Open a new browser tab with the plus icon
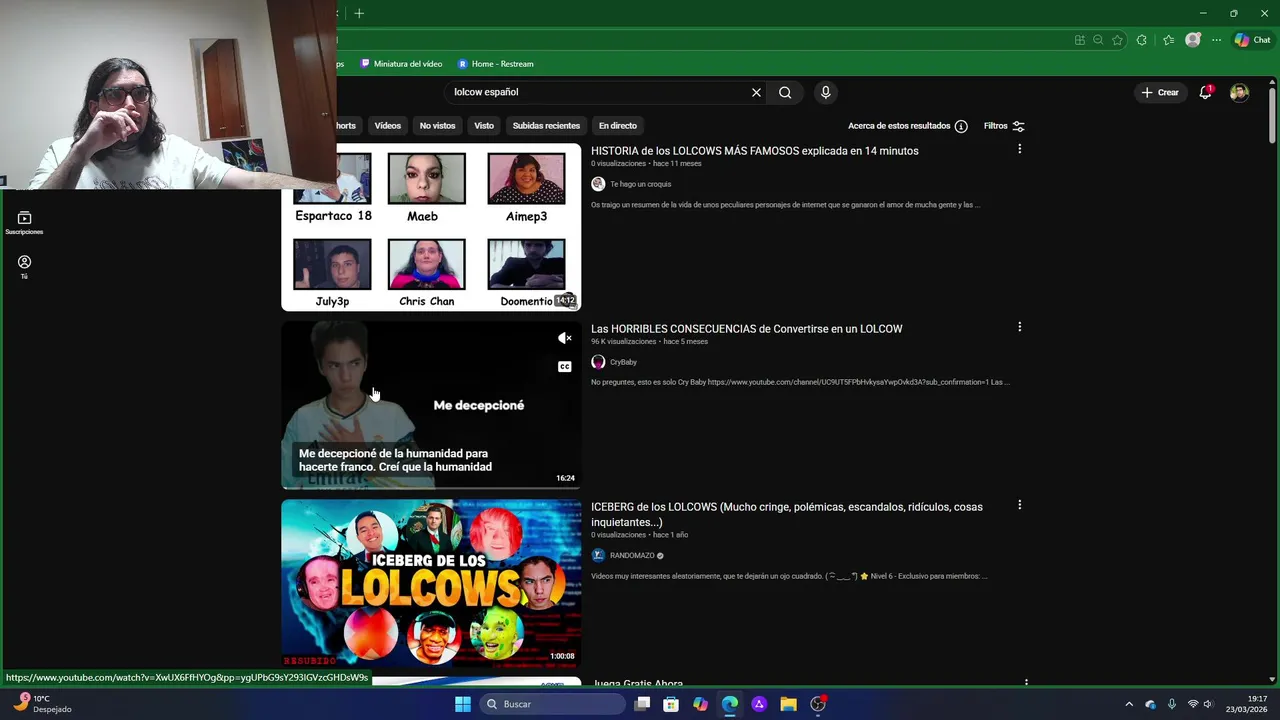Image resolution: width=1280 pixels, height=720 pixels. point(359,13)
